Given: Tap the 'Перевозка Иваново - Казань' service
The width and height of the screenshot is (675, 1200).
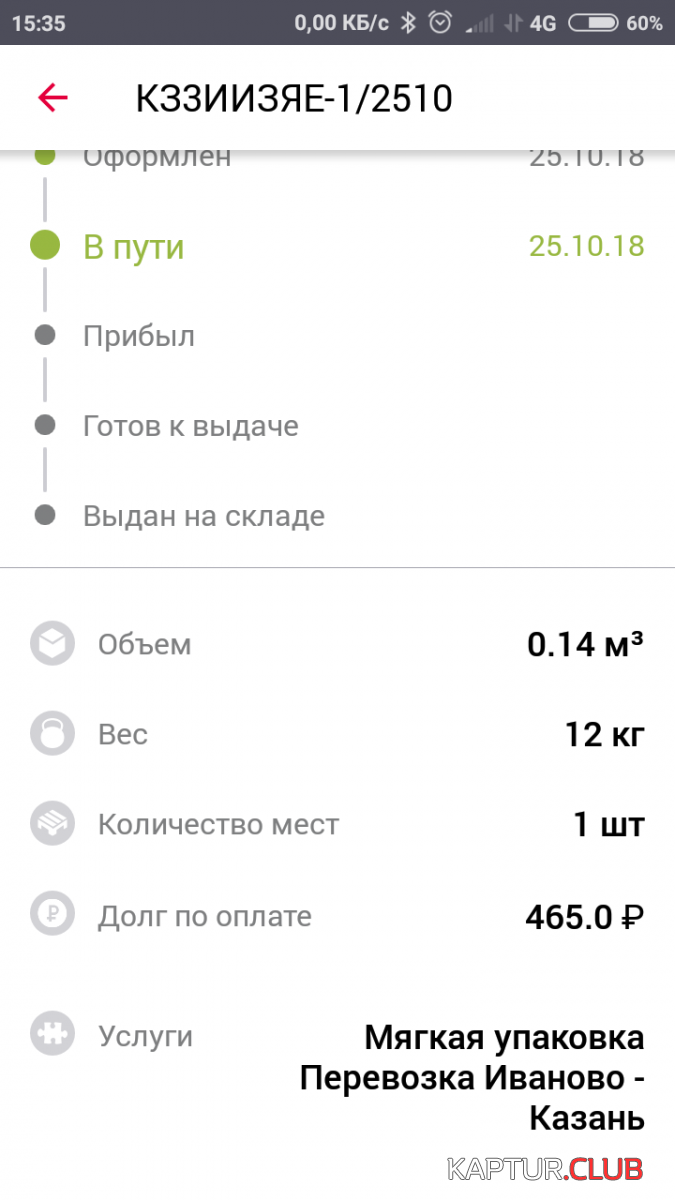Looking at the screenshot, I should [x=474, y=1097].
